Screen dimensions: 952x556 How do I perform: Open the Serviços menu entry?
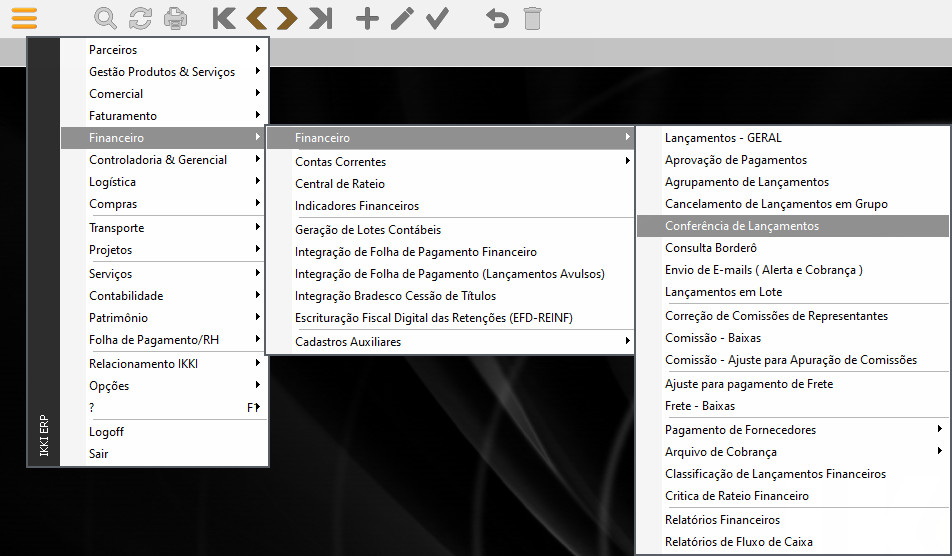tap(164, 274)
